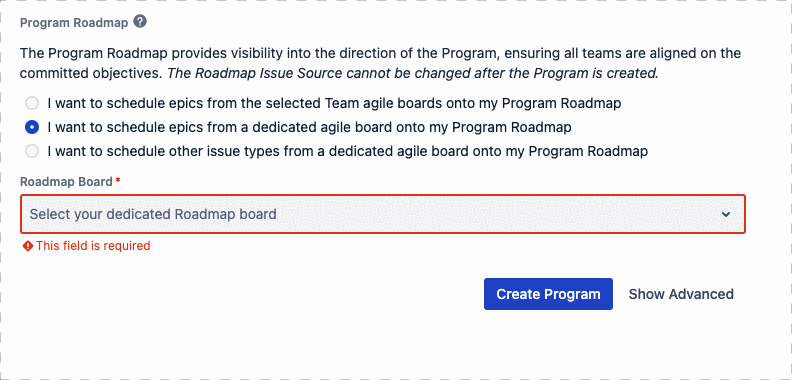Click the Create Program button
The width and height of the screenshot is (792, 380).
tap(548, 294)
